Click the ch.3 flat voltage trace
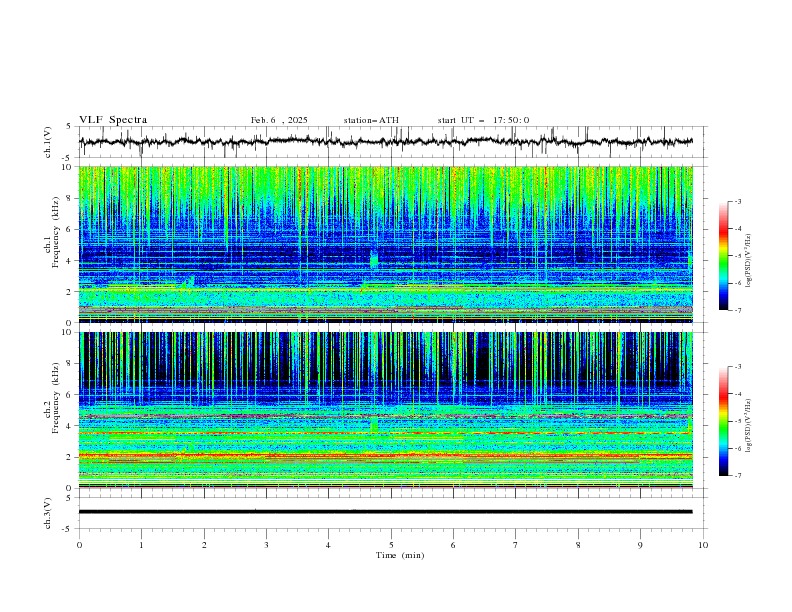This screenshot has height=612, width=792. click(386, 512)
